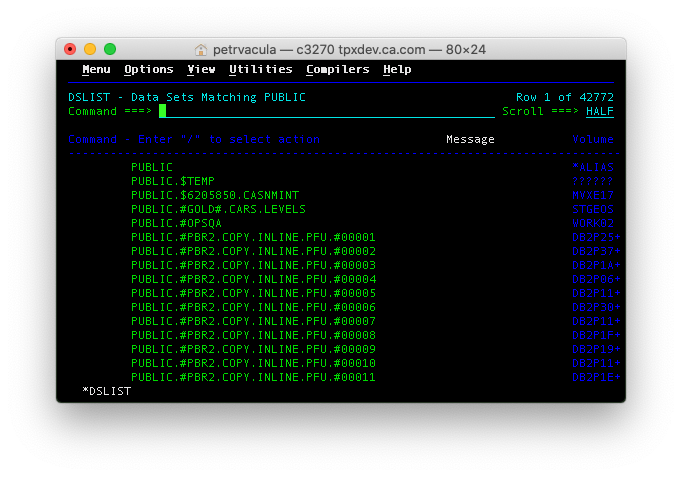Open the Options menu
Image resolution: width=682 pixels, height=477 pixels.
pos(149,70)
